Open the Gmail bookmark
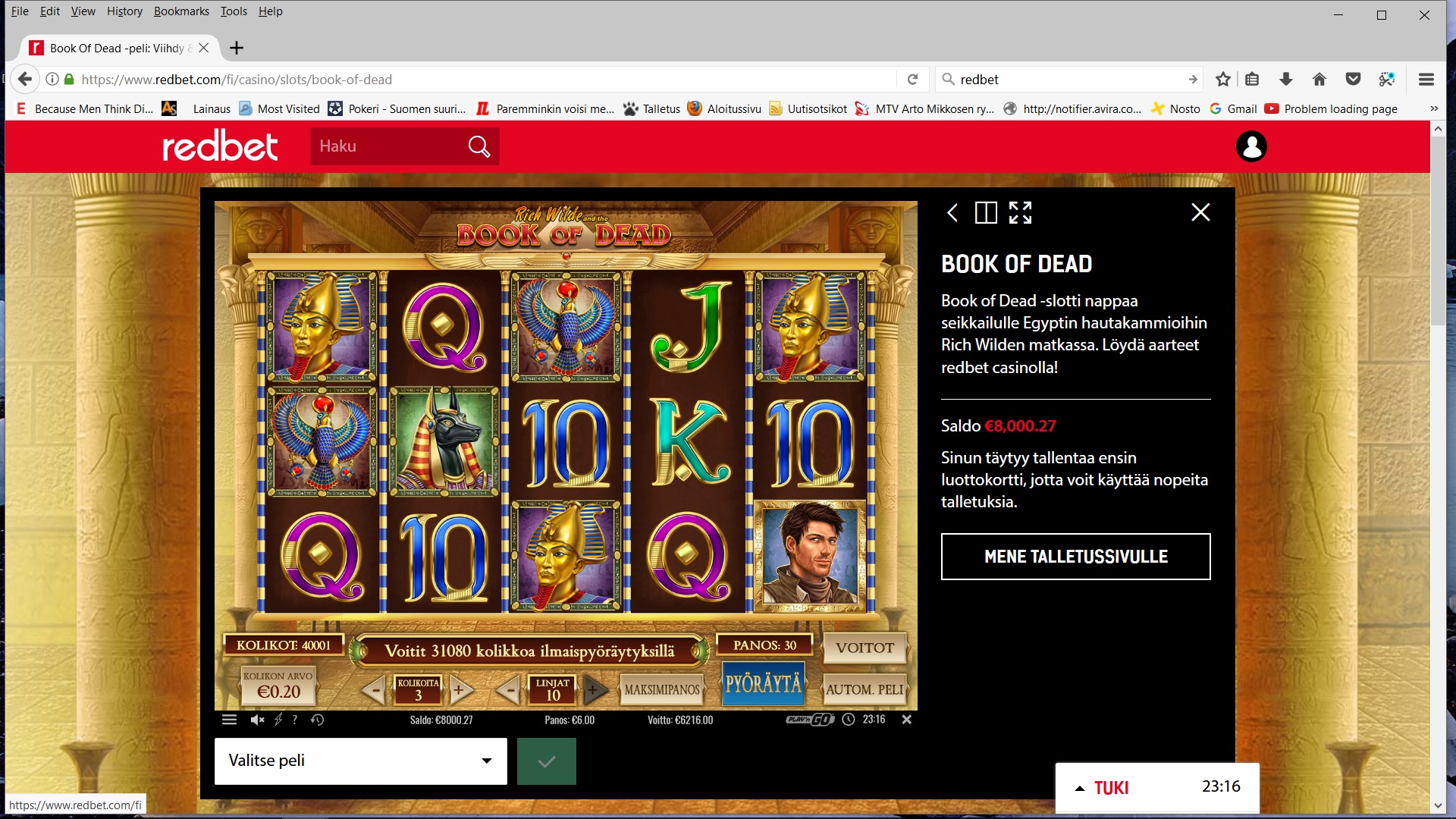 click(x=1233, y=108)
